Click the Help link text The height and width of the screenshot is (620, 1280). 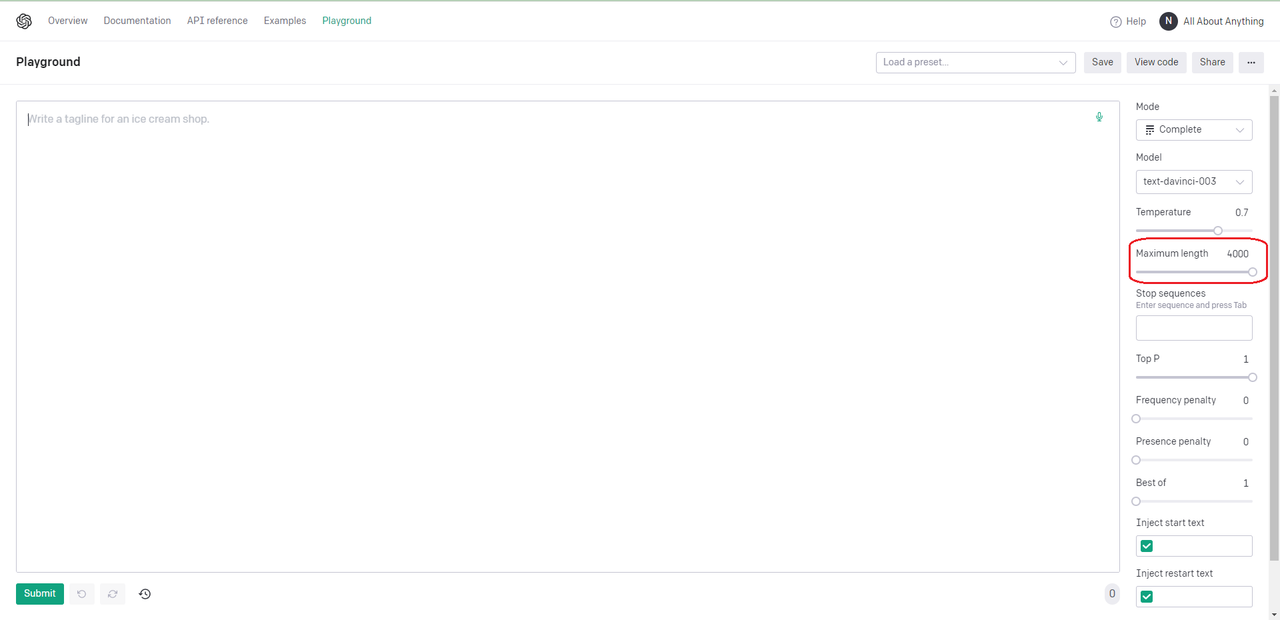pyautogui.click(x=1136, y=21)
